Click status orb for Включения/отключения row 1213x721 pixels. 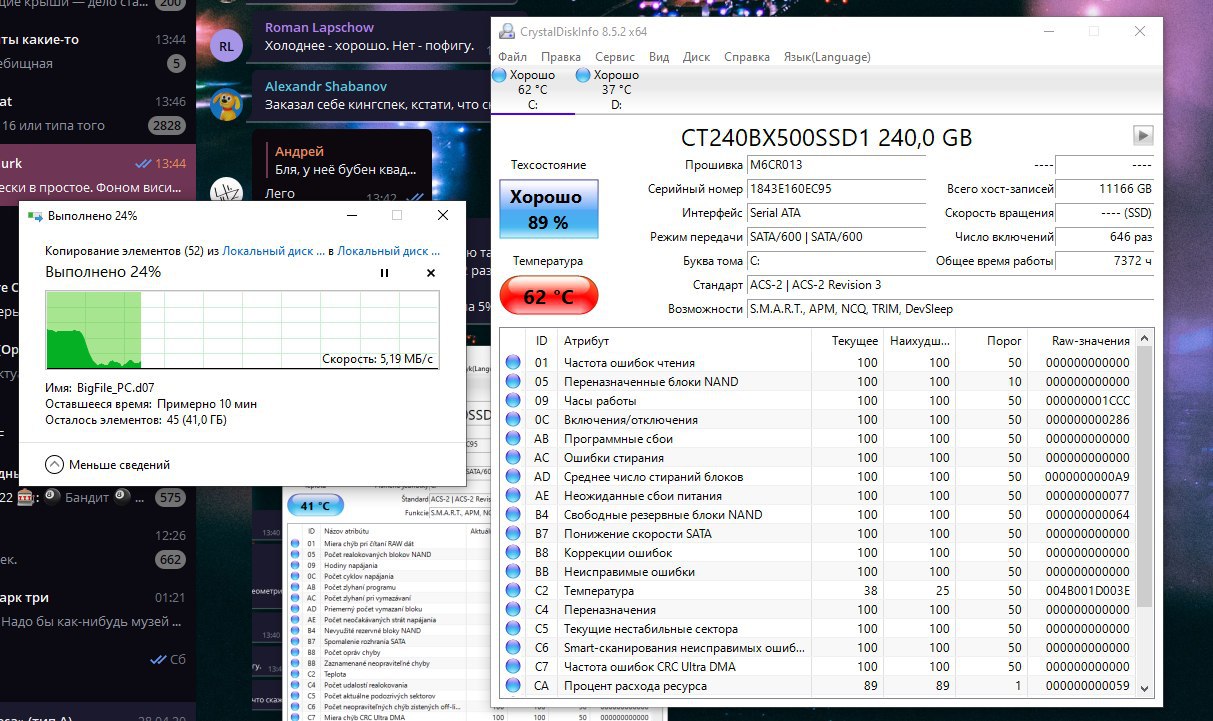pyautogui.click(x=513, y=420)
